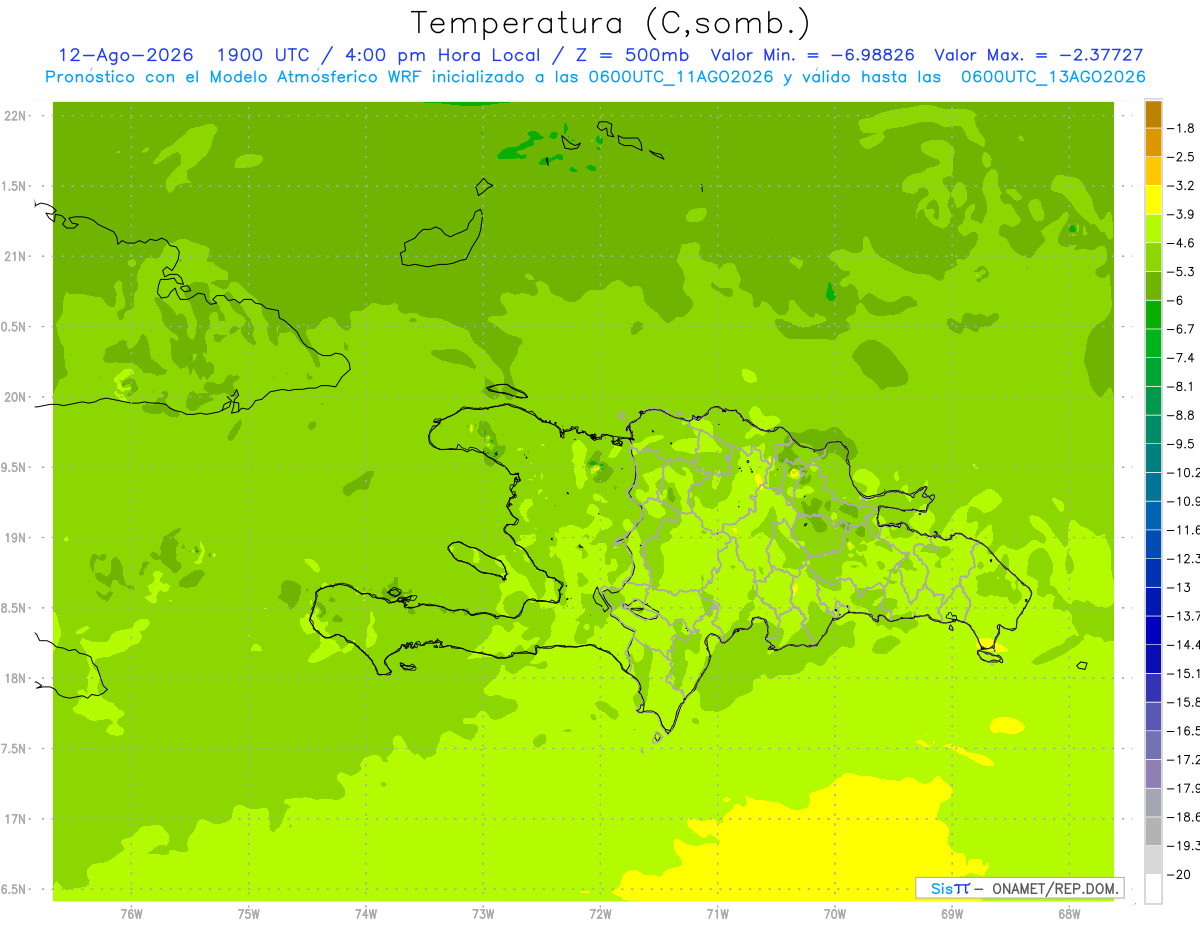Click the ONAMET/REP.DOM. credit label
Image resolution: width=1200 pixels, height=927 pixels.
[x=1055, y=888]
